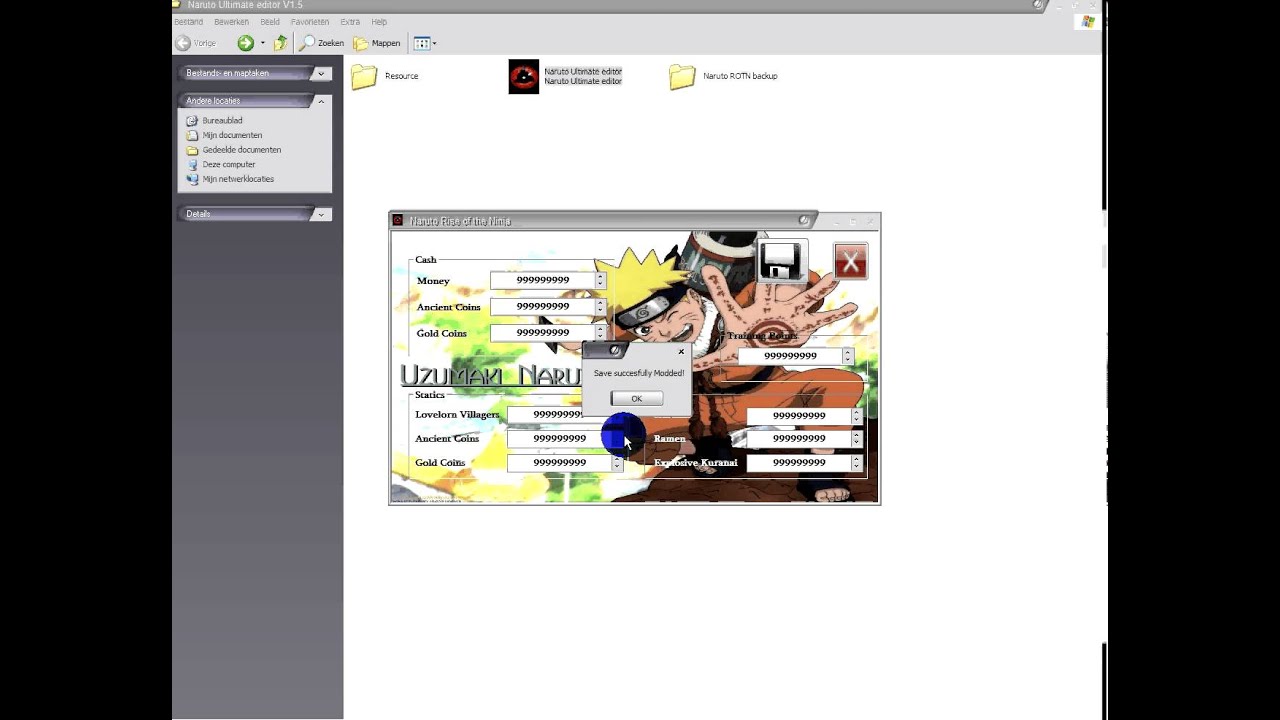Click the green Forward arrow button

(x=245, y=43)
